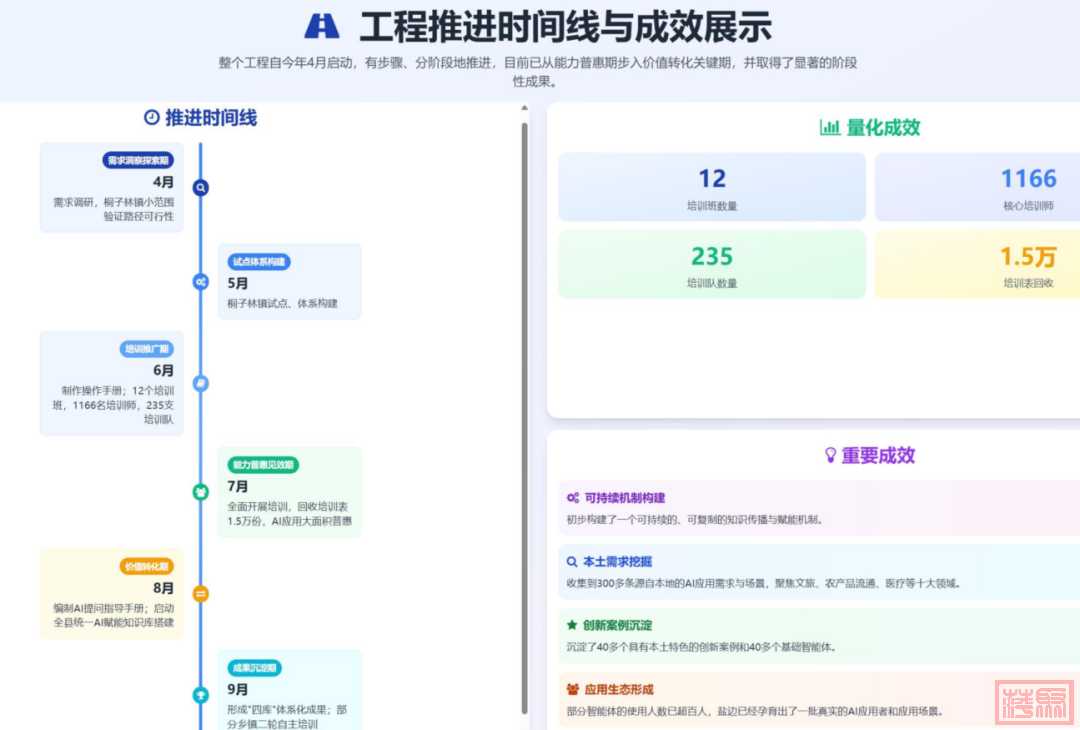Click the star icon beside 创新案例沉淀

[x=573, y=625]
